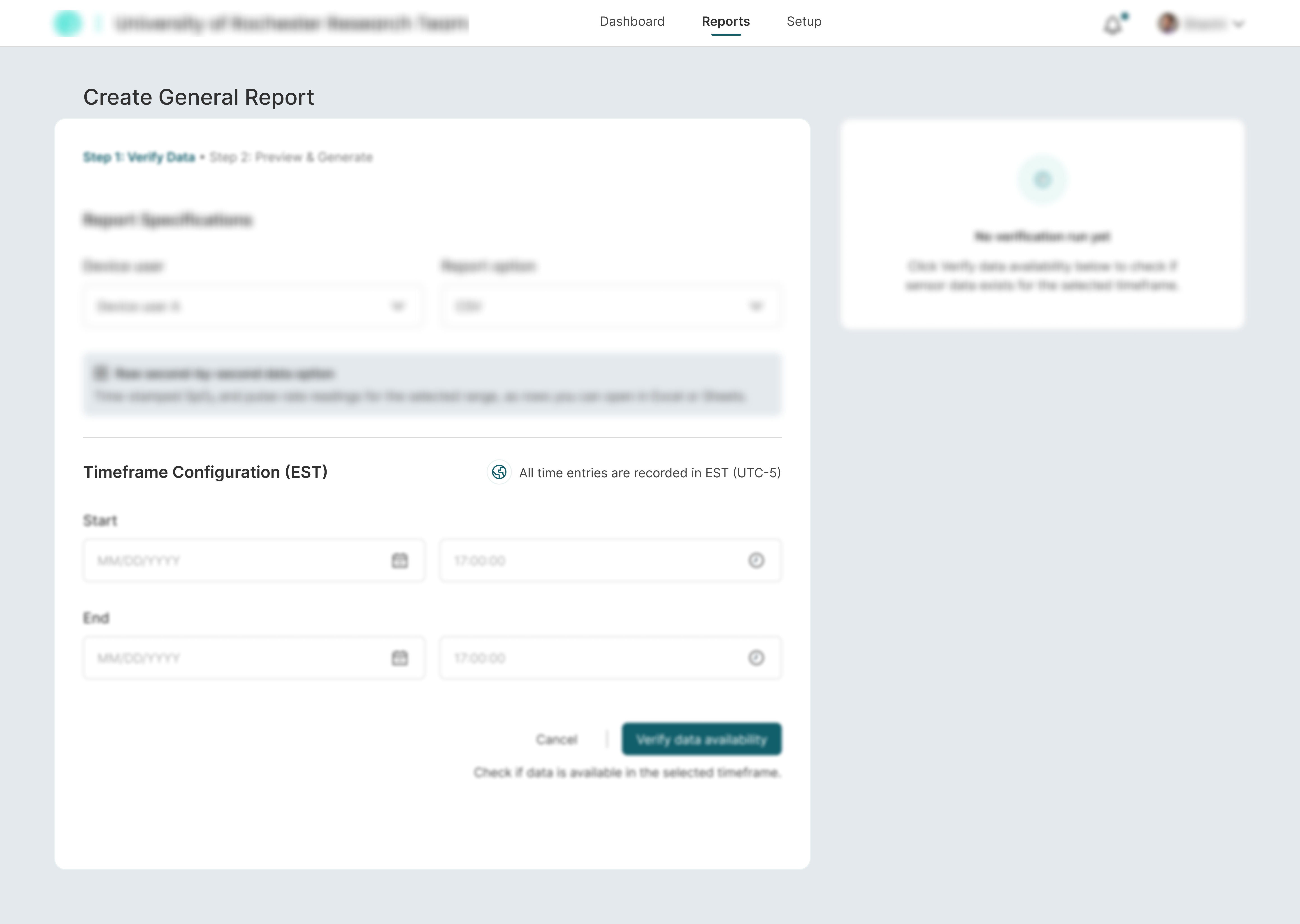This screenshot has height=924, width=1300.
Task: Click the EST (UTC-5) timezone note
Action: (650, 473)
